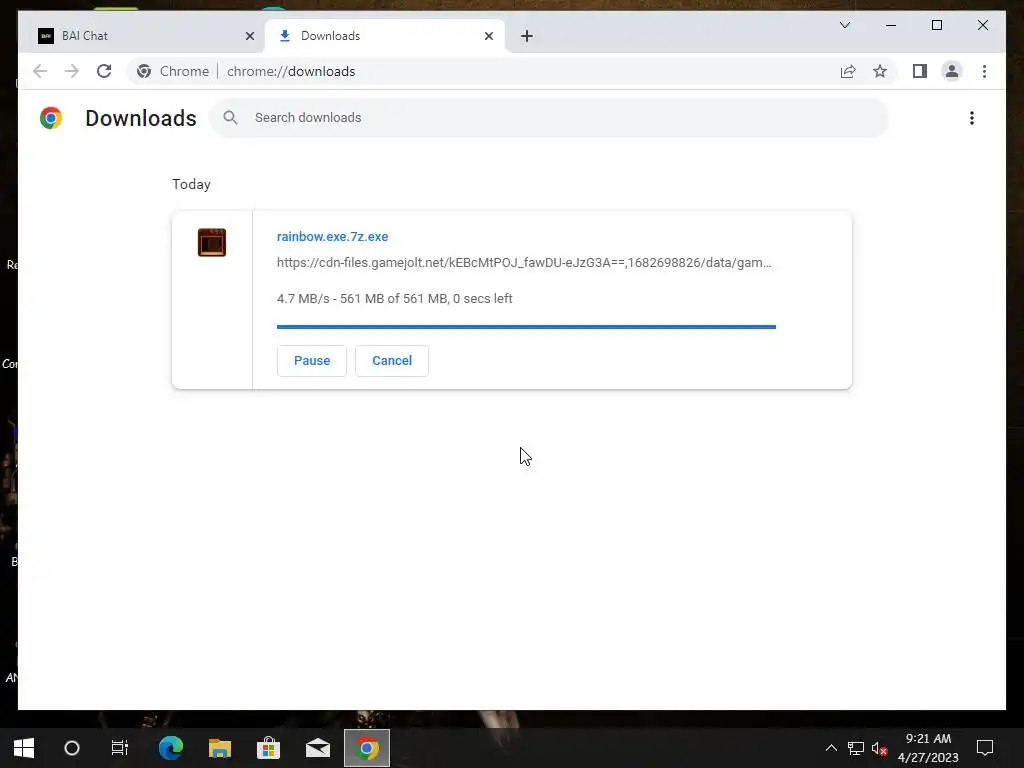1024x768 pixels.
Task: Click the download speed status text
Action: coord(394,298)
